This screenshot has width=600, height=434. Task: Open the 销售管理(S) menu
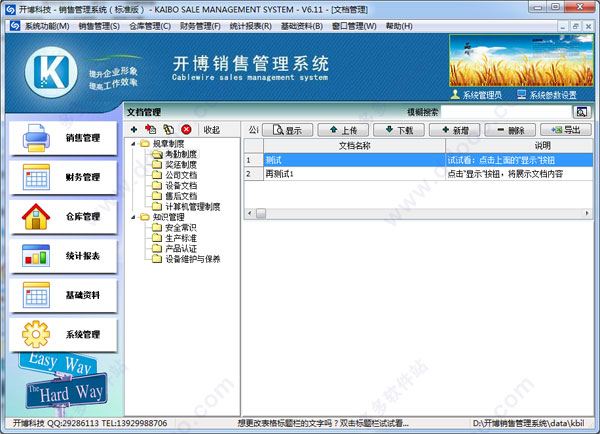pyautogui.click(x=99, y=26)
